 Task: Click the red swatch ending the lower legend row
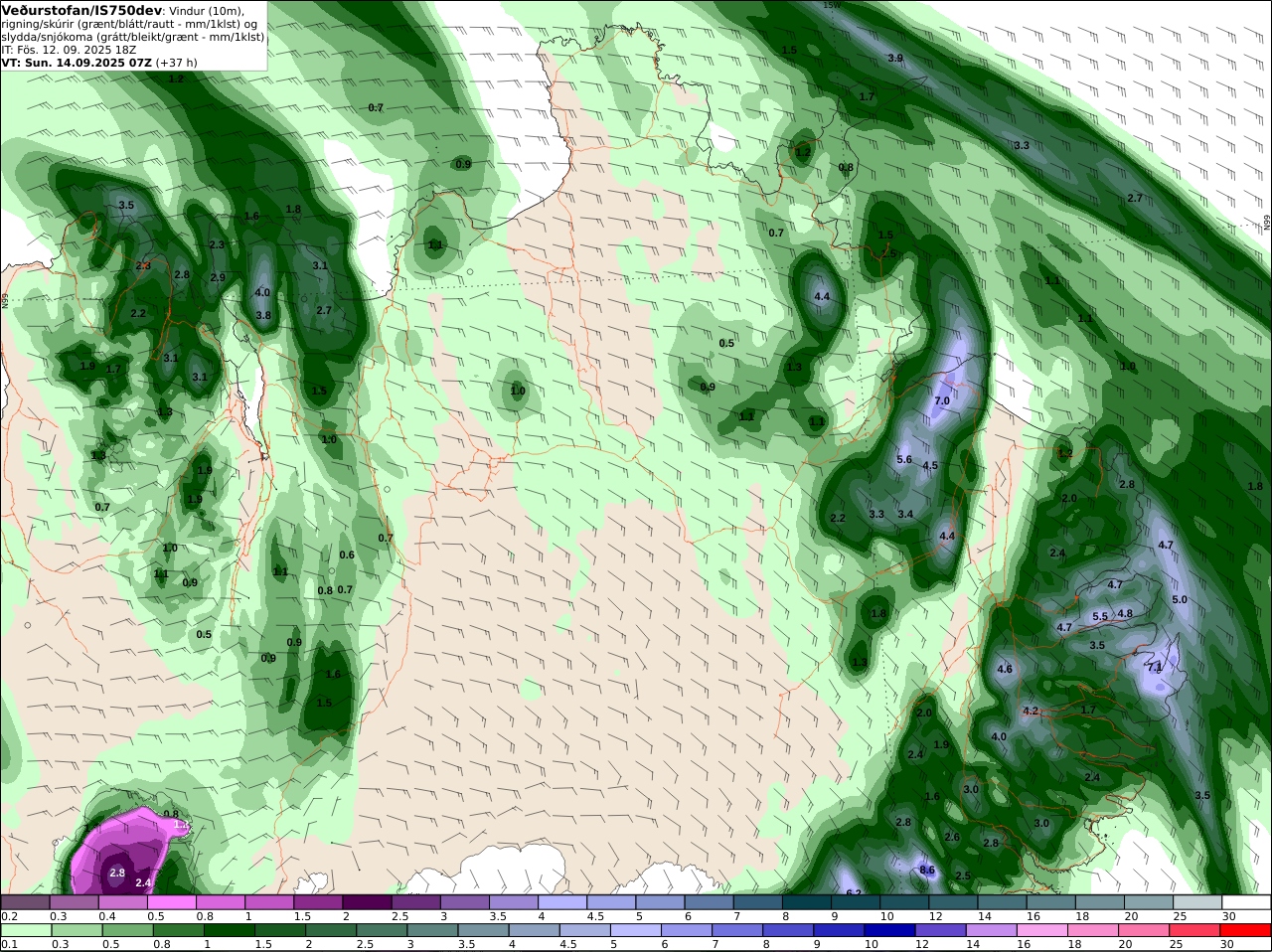coord(1246,930)
